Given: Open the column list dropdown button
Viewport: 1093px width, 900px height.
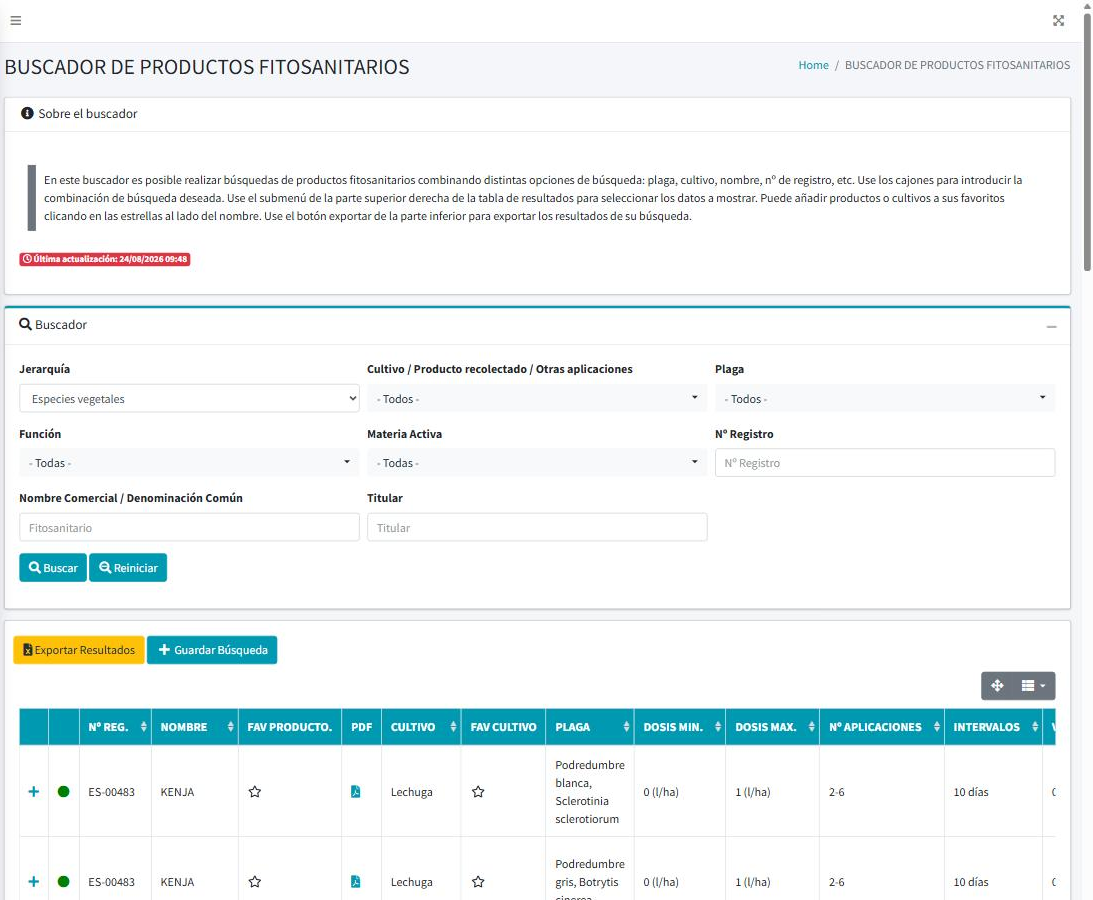Looking at the screenshot, I should (x=1034, y=686).
